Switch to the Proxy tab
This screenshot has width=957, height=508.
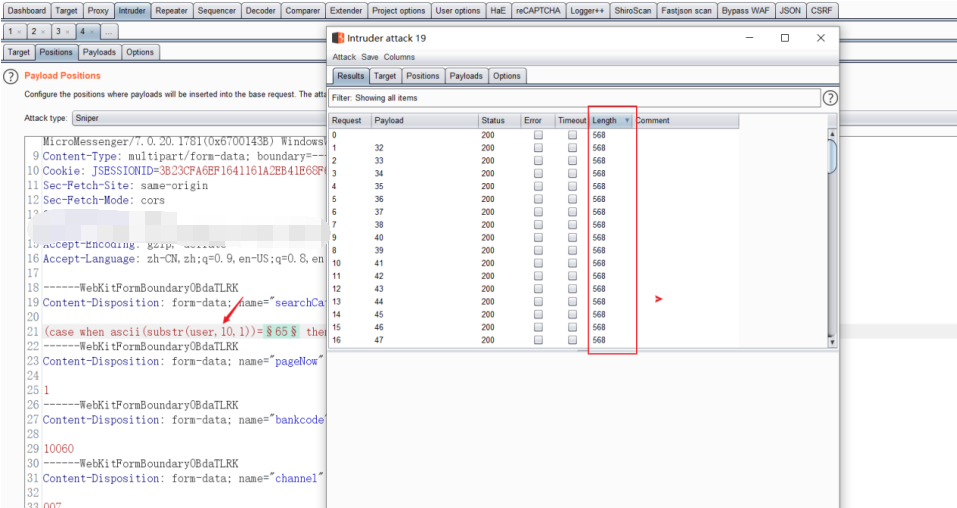point(98,10)
